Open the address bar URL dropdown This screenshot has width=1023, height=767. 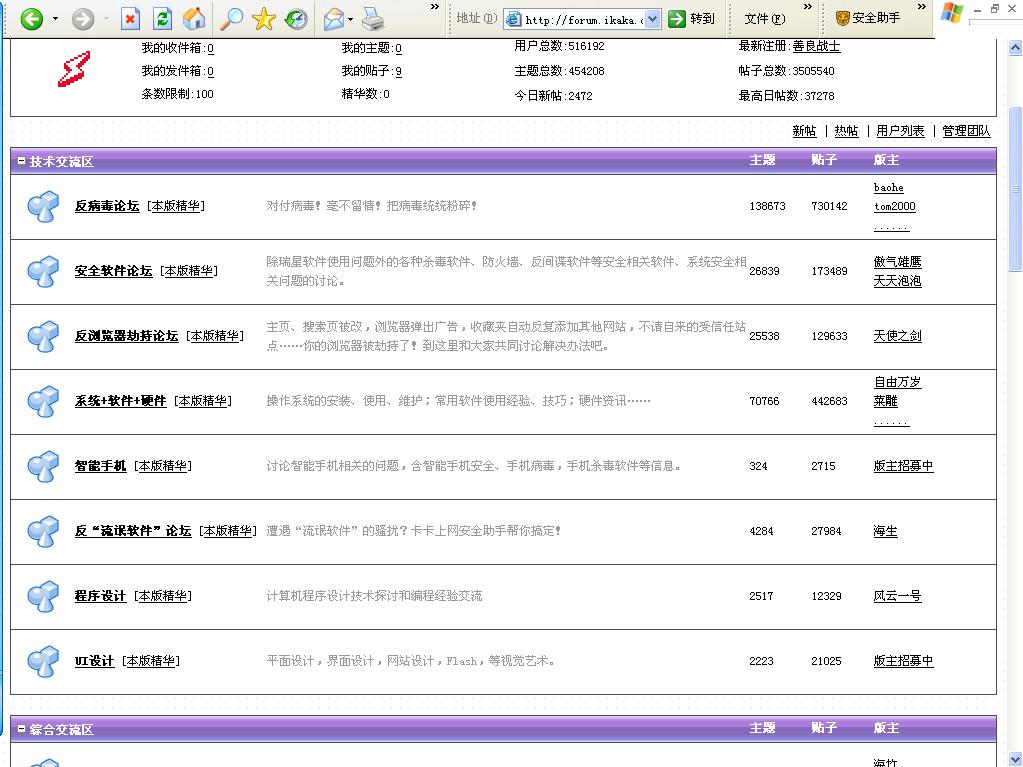click(653, 19)
